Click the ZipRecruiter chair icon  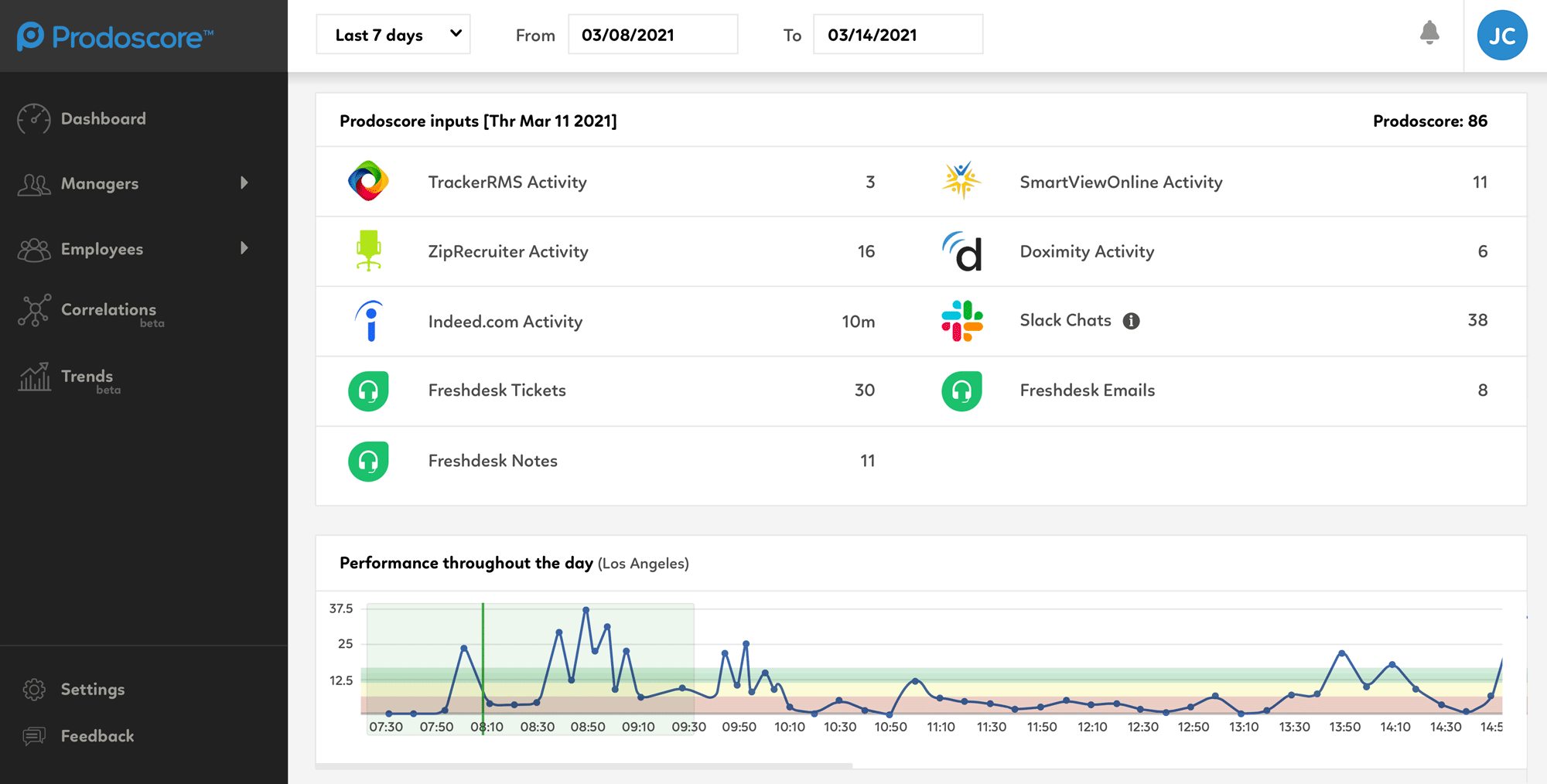pyautogui.click(x=368, y=251)
